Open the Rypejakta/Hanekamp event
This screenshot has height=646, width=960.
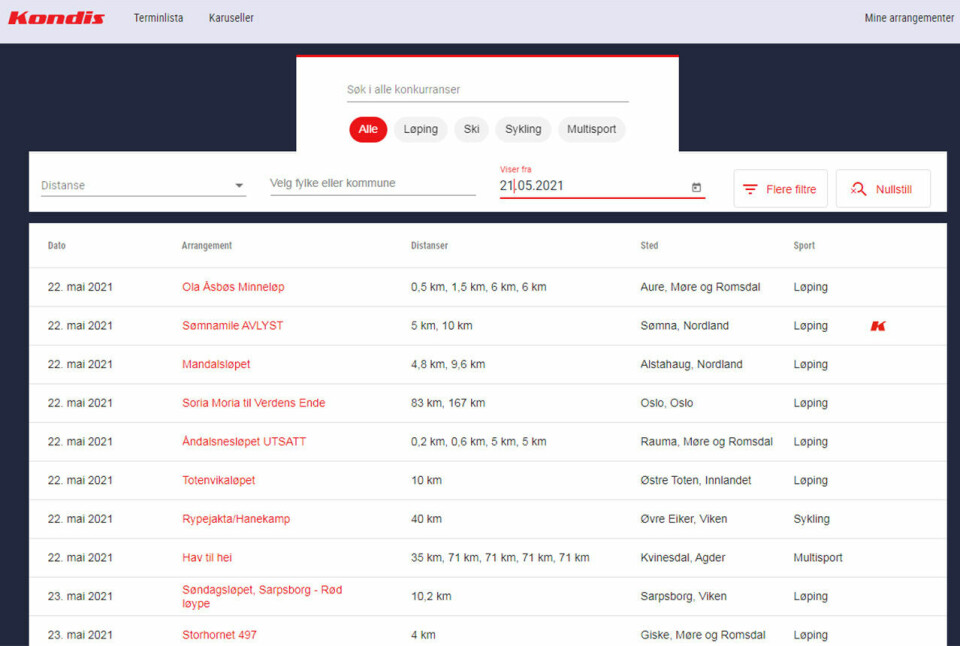pyautogui.click(x=236, y=519)
